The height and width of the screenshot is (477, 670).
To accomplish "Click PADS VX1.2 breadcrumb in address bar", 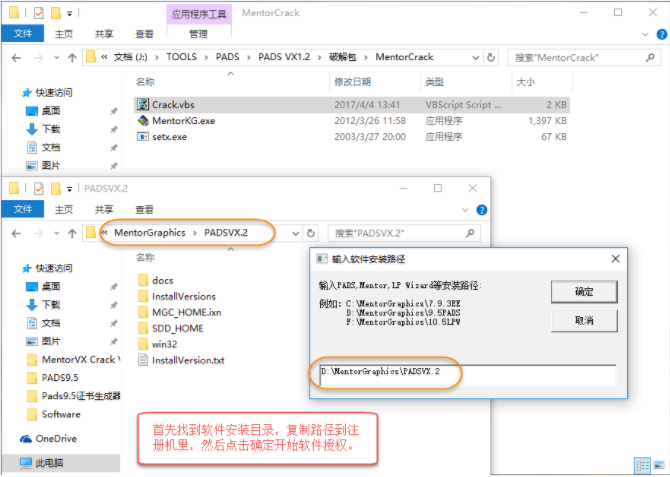I will tap(284, 57).
